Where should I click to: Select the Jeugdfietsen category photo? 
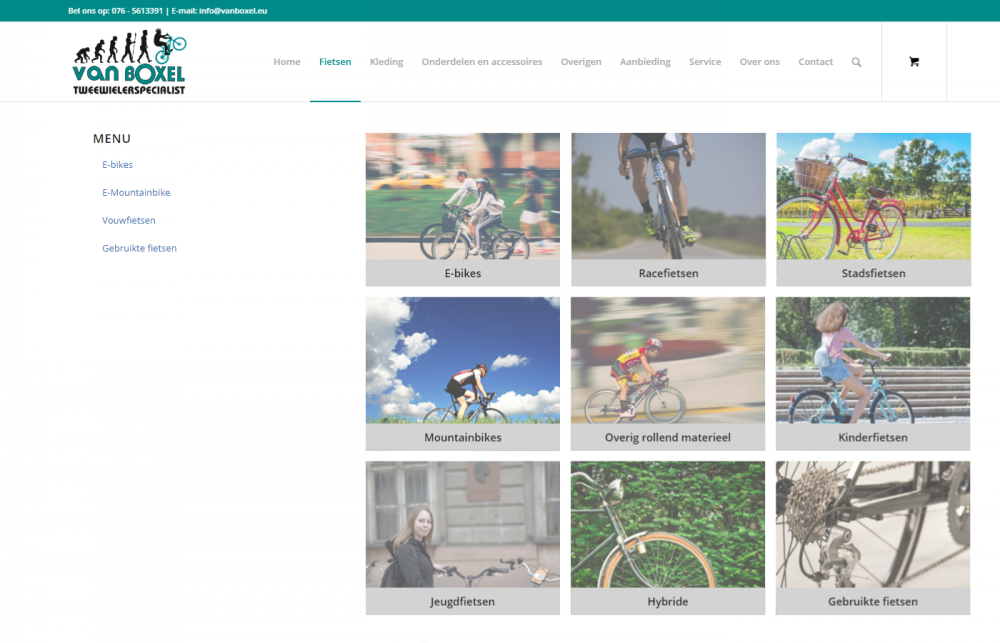coord(462,524)
